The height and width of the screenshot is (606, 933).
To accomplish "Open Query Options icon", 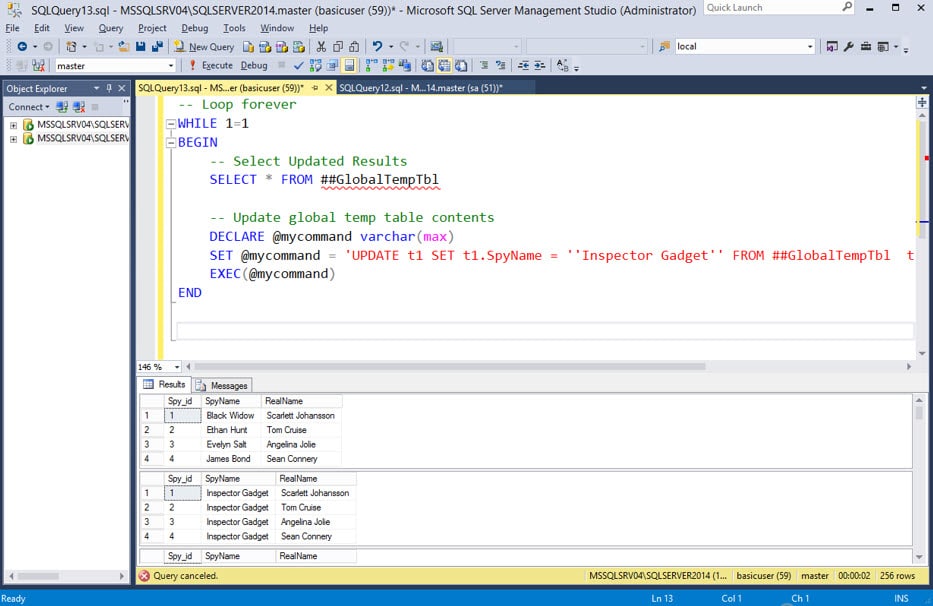I will [333, 65].
